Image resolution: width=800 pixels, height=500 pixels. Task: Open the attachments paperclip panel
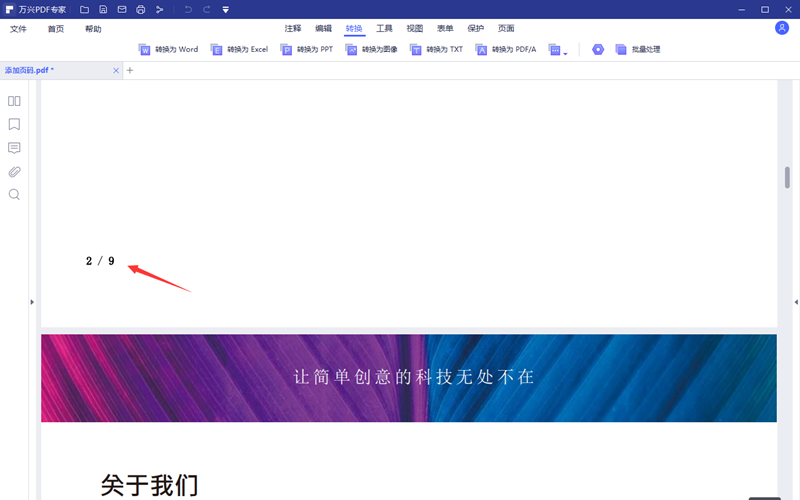coord(14,172)
